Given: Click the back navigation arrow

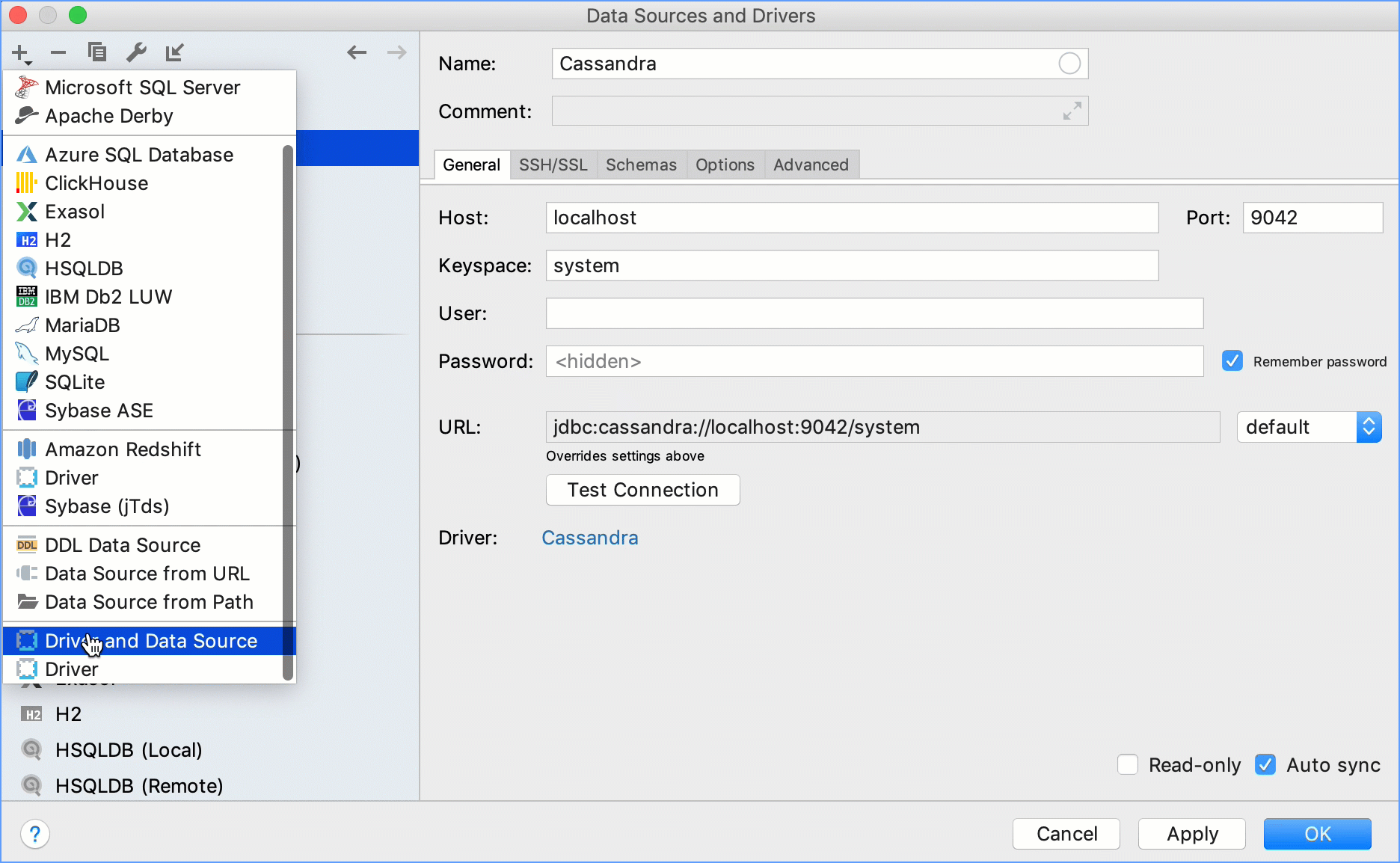Looking at the screenshot, I should 357,52.
